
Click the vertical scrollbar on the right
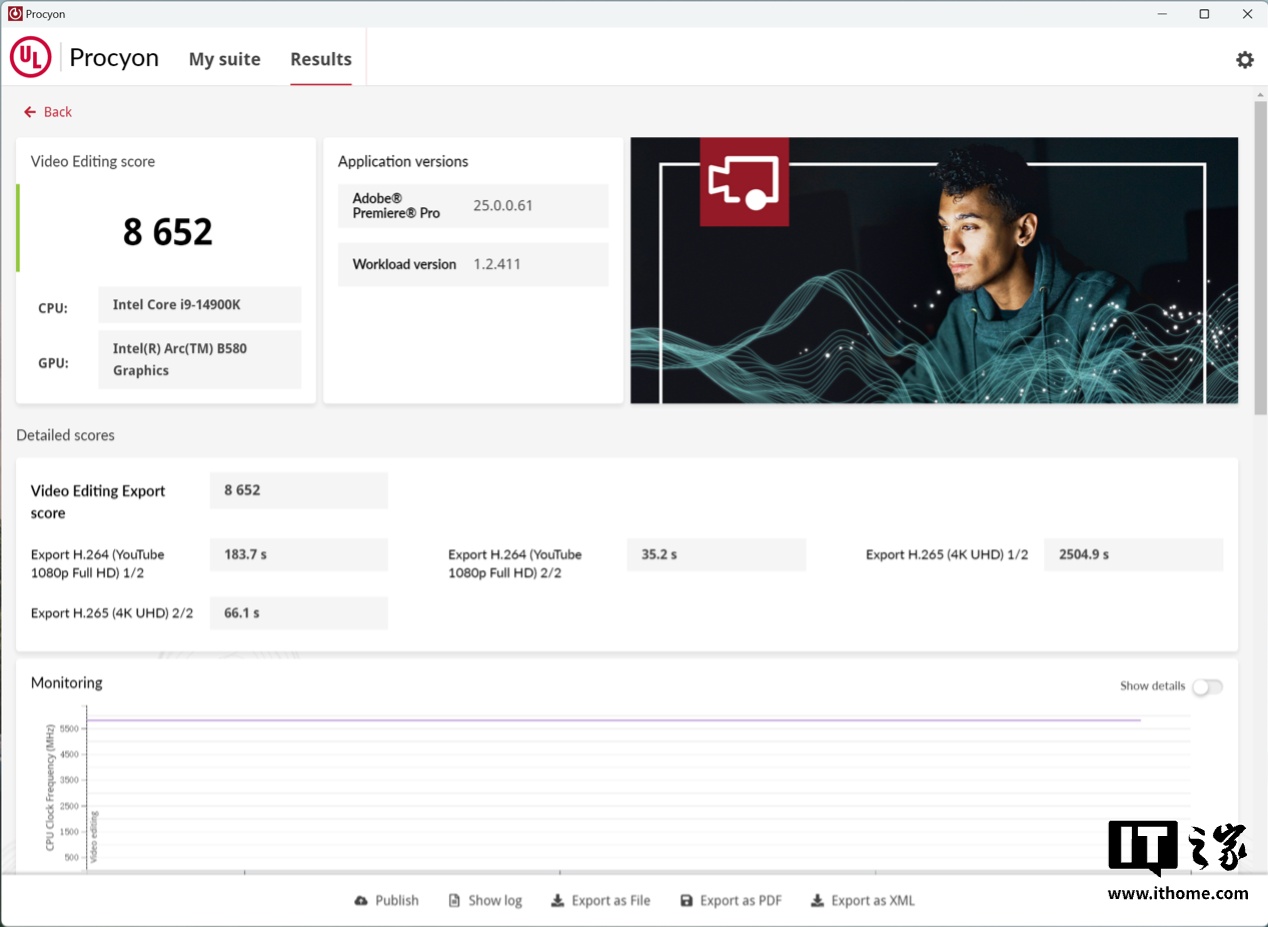click(1260, 260)
